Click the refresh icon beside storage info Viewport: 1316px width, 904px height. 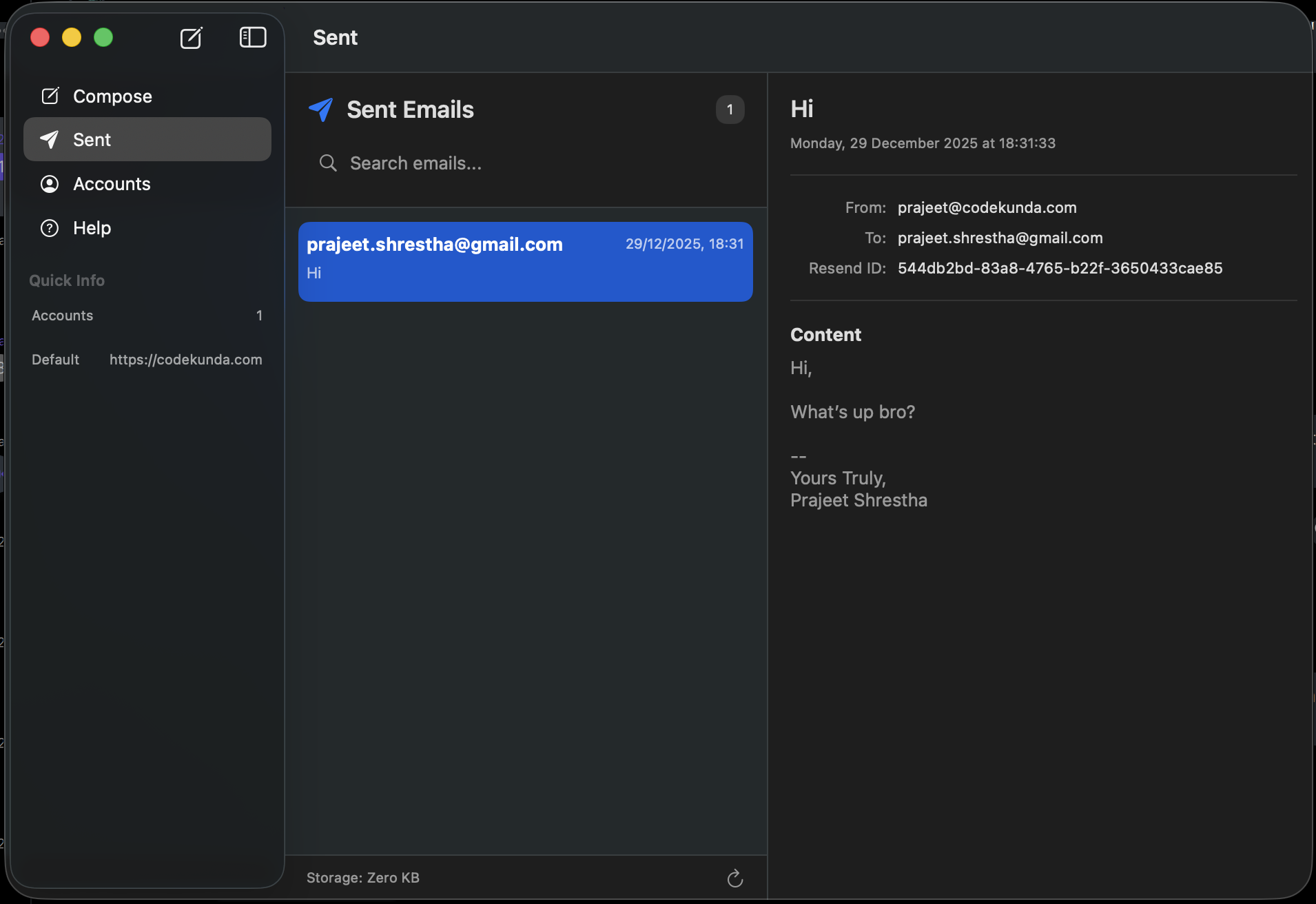[734, 878]
